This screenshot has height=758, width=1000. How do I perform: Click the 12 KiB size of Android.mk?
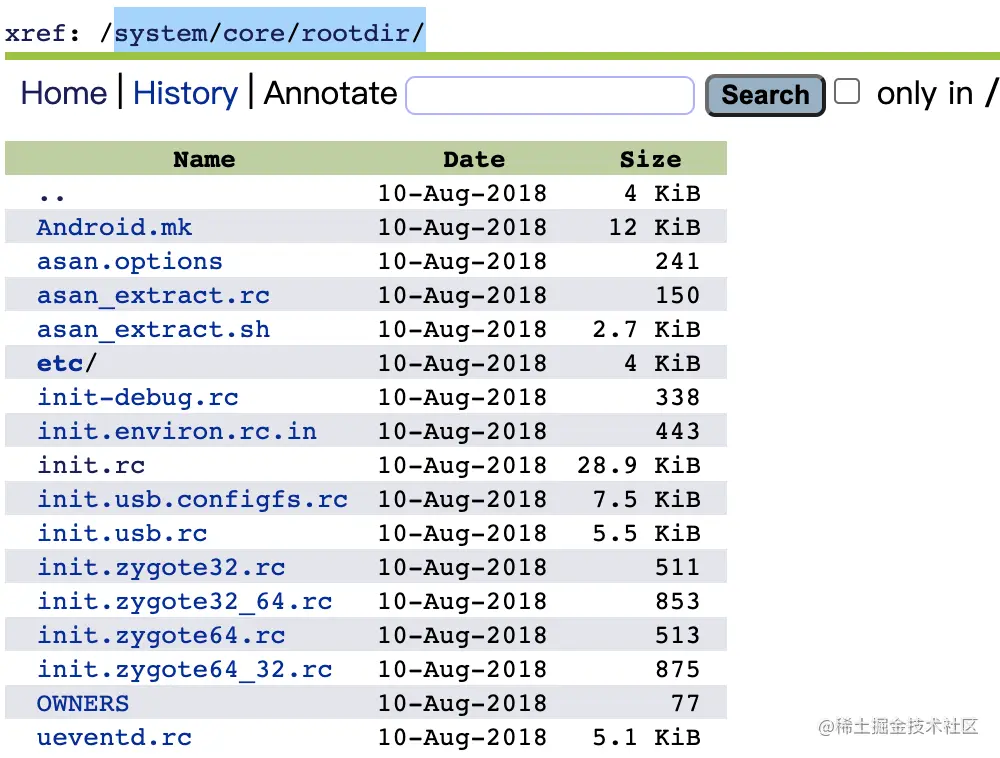655,228
